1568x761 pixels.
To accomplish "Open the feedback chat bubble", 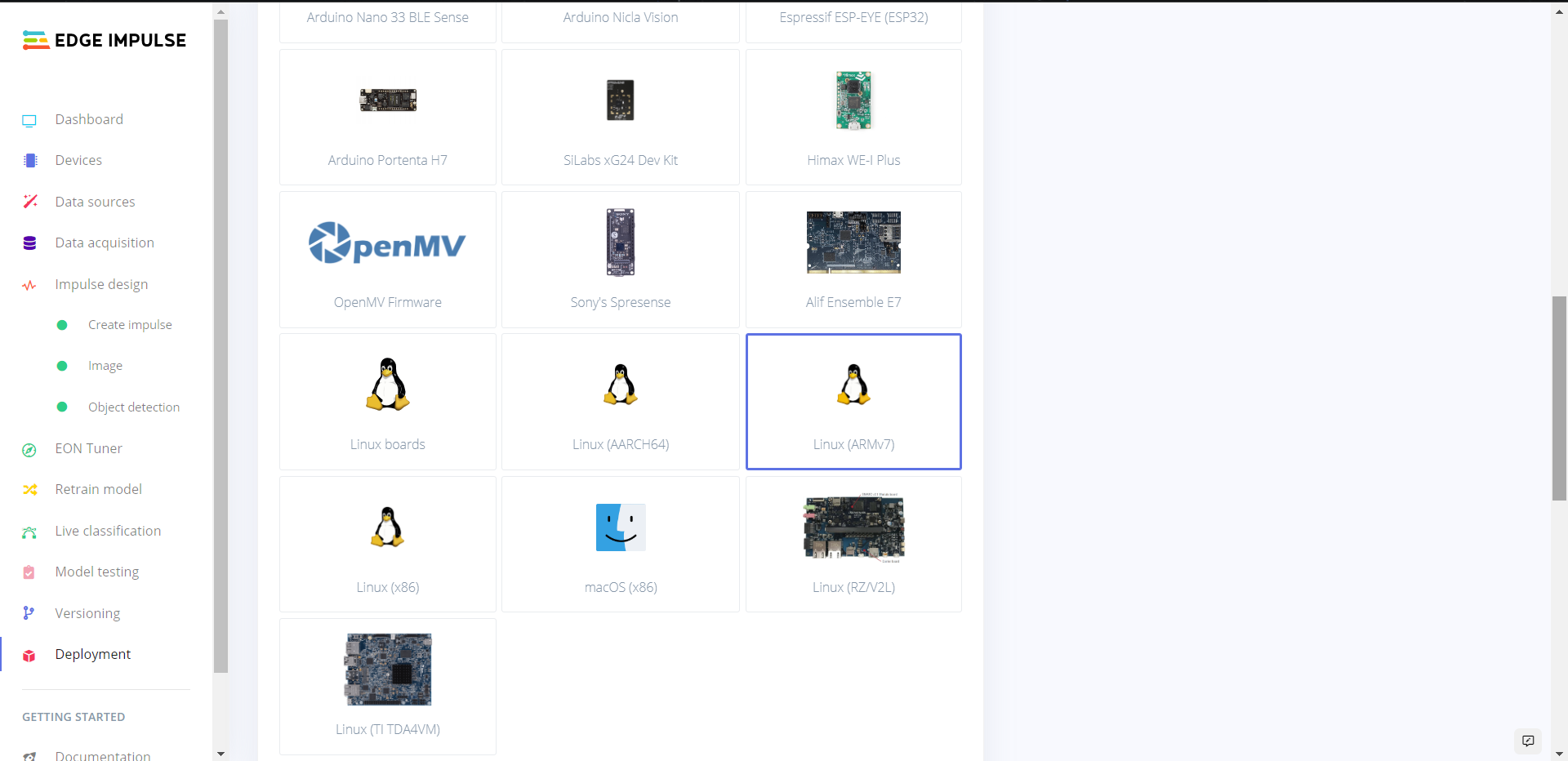I will (x=1529, y=741).
